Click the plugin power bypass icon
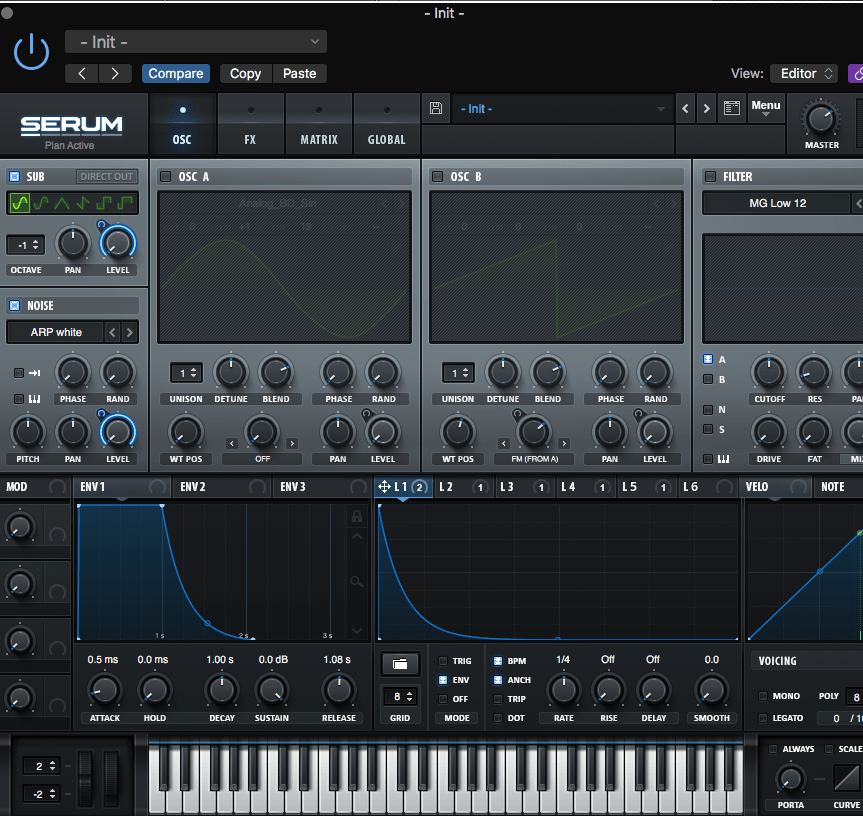This screenshot has height=816, width=863. [31, 50]
